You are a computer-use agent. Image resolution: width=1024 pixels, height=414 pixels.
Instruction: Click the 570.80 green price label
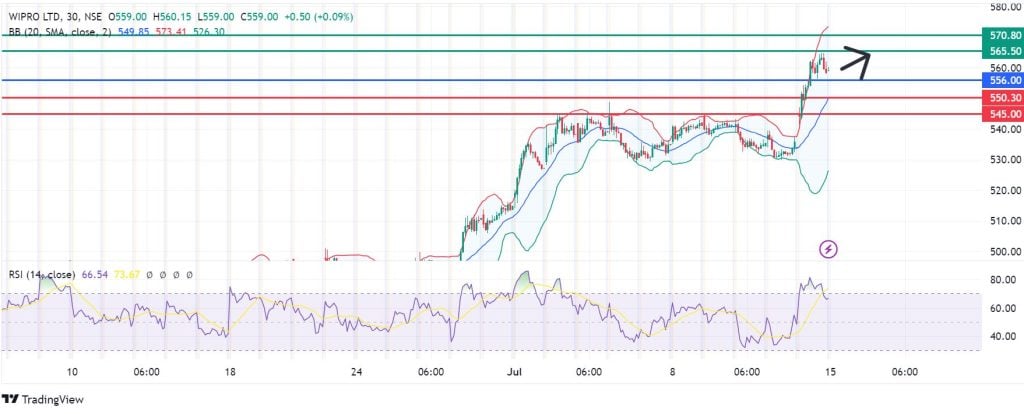coord(1005,36)
